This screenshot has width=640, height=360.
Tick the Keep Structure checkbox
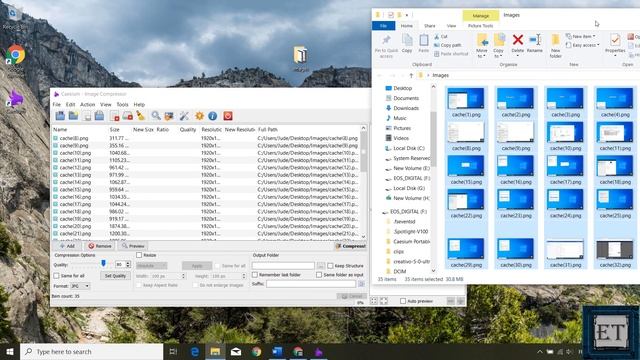330,266
